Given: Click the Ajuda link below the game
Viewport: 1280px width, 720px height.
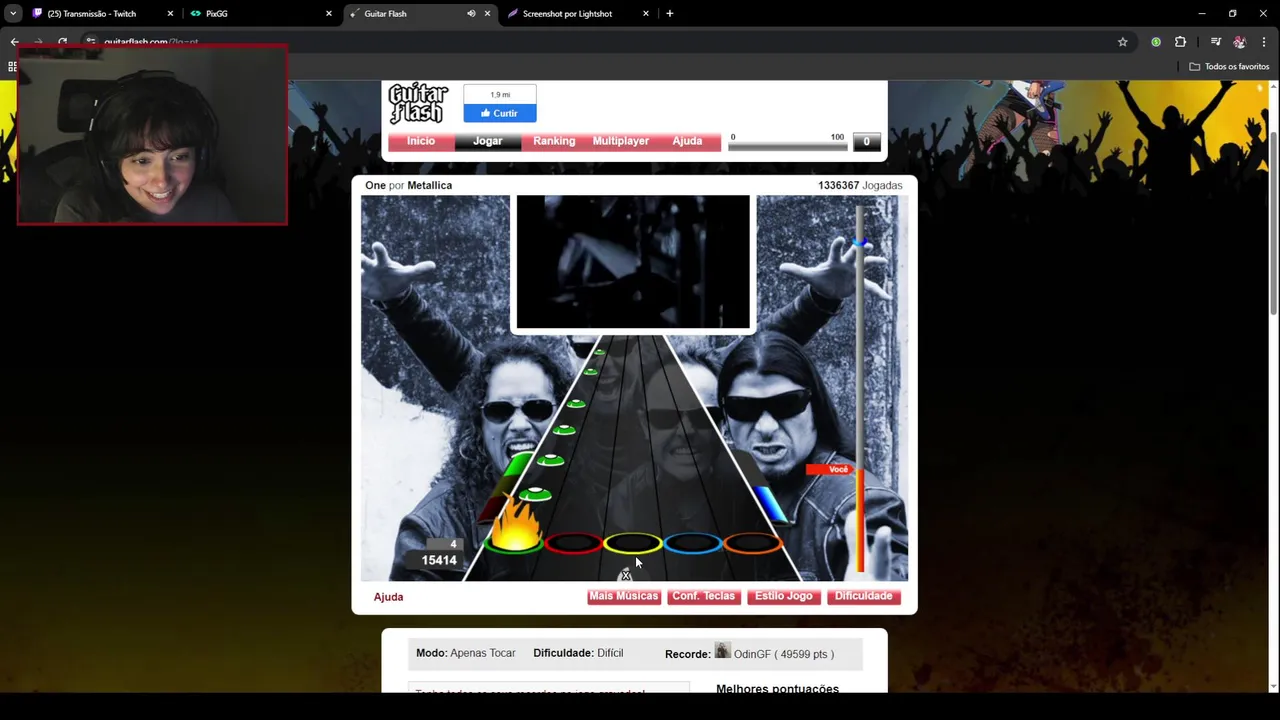Looking at the screenshot, I should point(388,597).
